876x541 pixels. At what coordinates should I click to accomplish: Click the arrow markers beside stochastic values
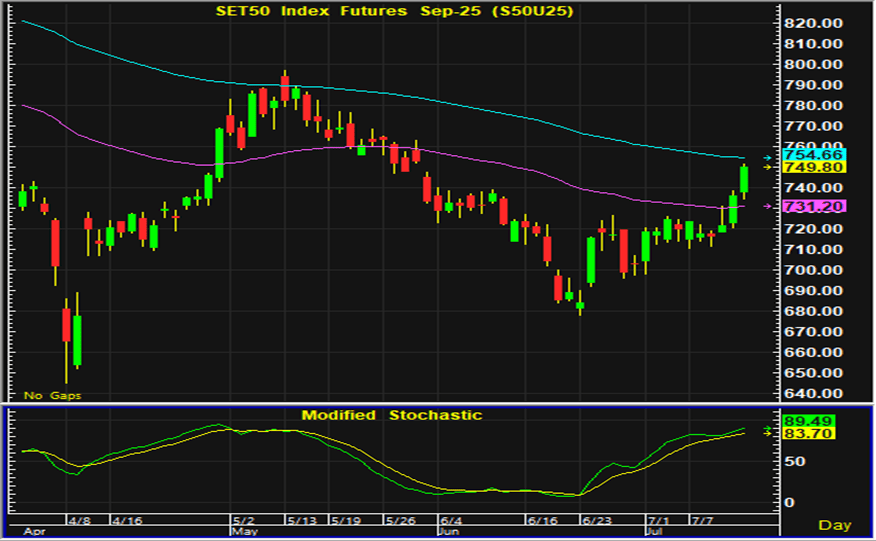tap(768, 431)
